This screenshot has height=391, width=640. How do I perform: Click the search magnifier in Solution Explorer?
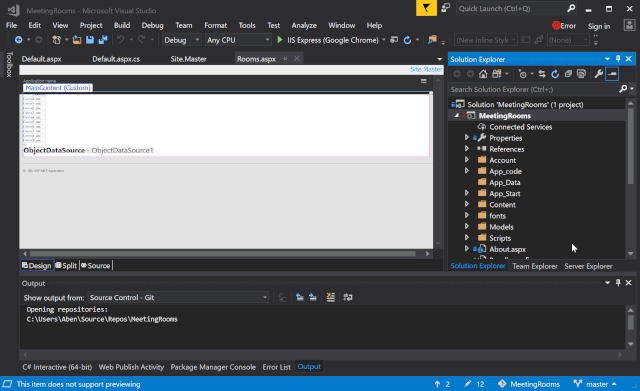[x=623, y=89]
